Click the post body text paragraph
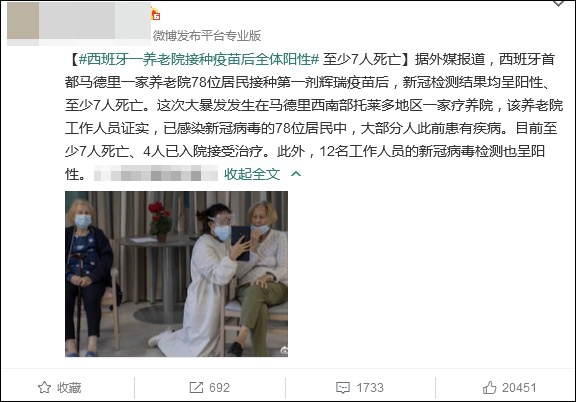The width and height of the screenshot is (576, 402). 314,116
